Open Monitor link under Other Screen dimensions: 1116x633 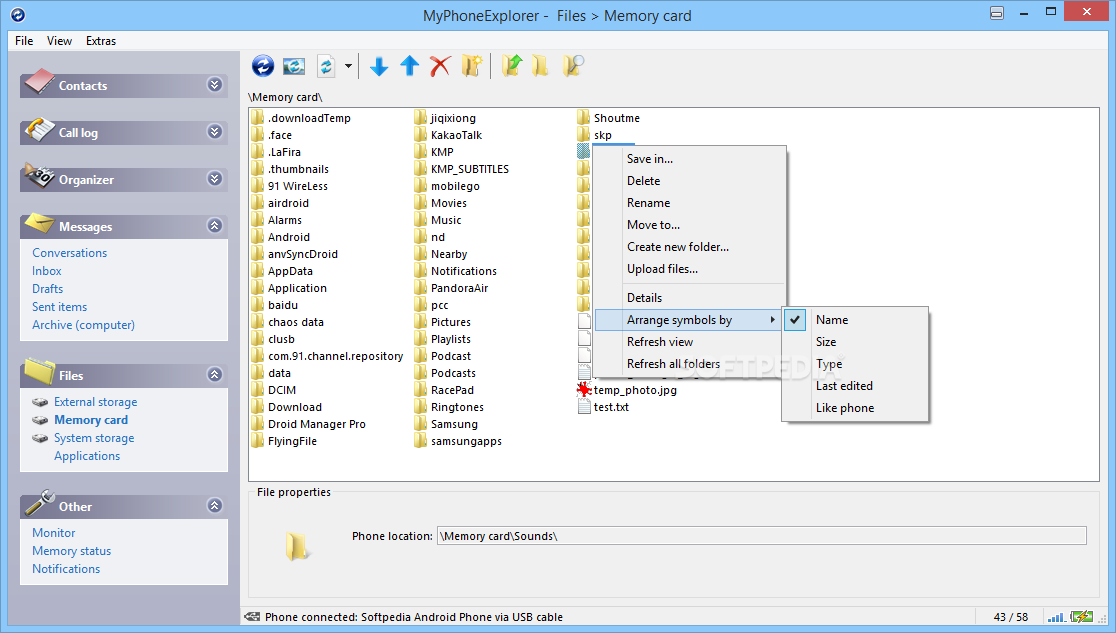tap(53, 533)
